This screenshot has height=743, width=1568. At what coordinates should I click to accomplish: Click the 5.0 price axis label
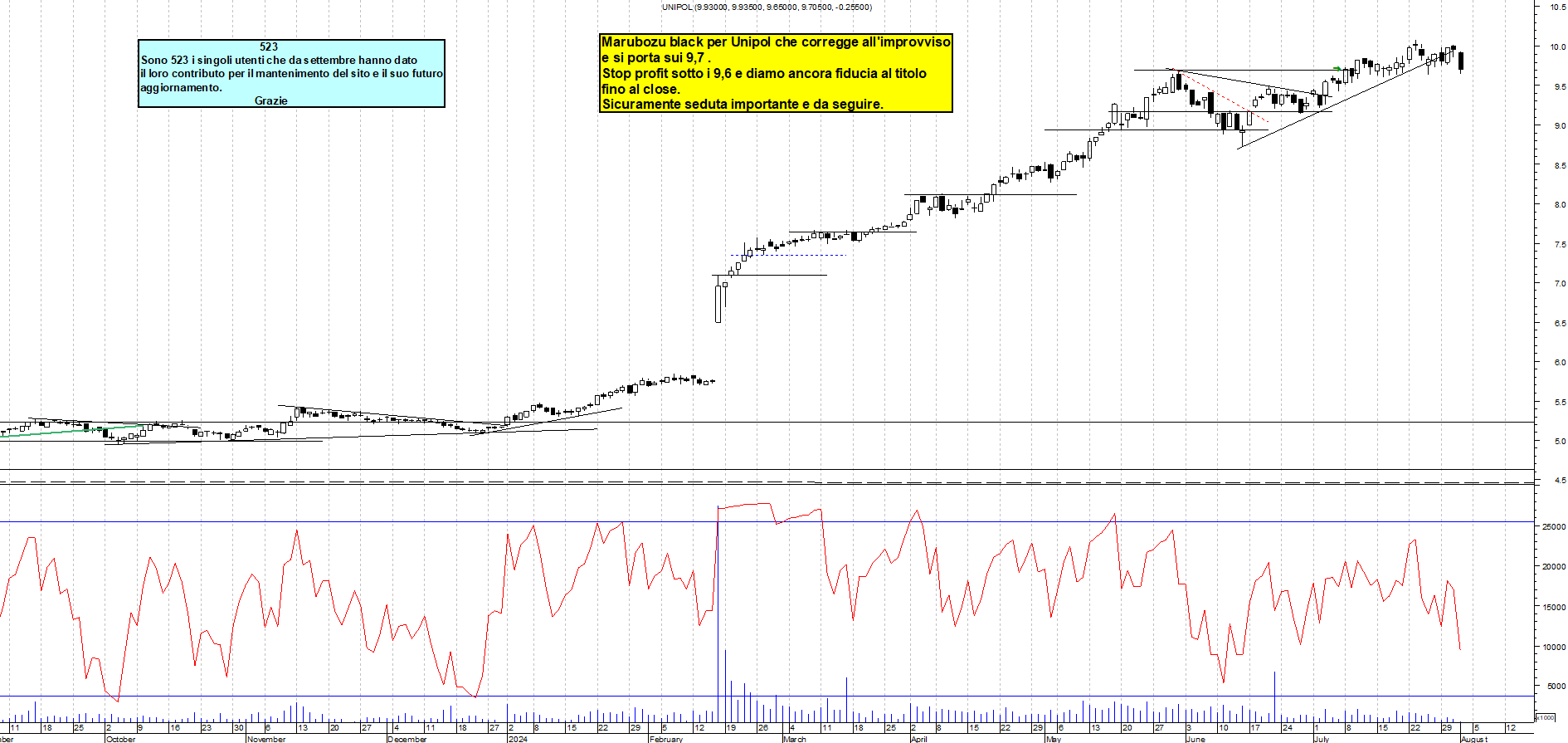click(1560, 442)
